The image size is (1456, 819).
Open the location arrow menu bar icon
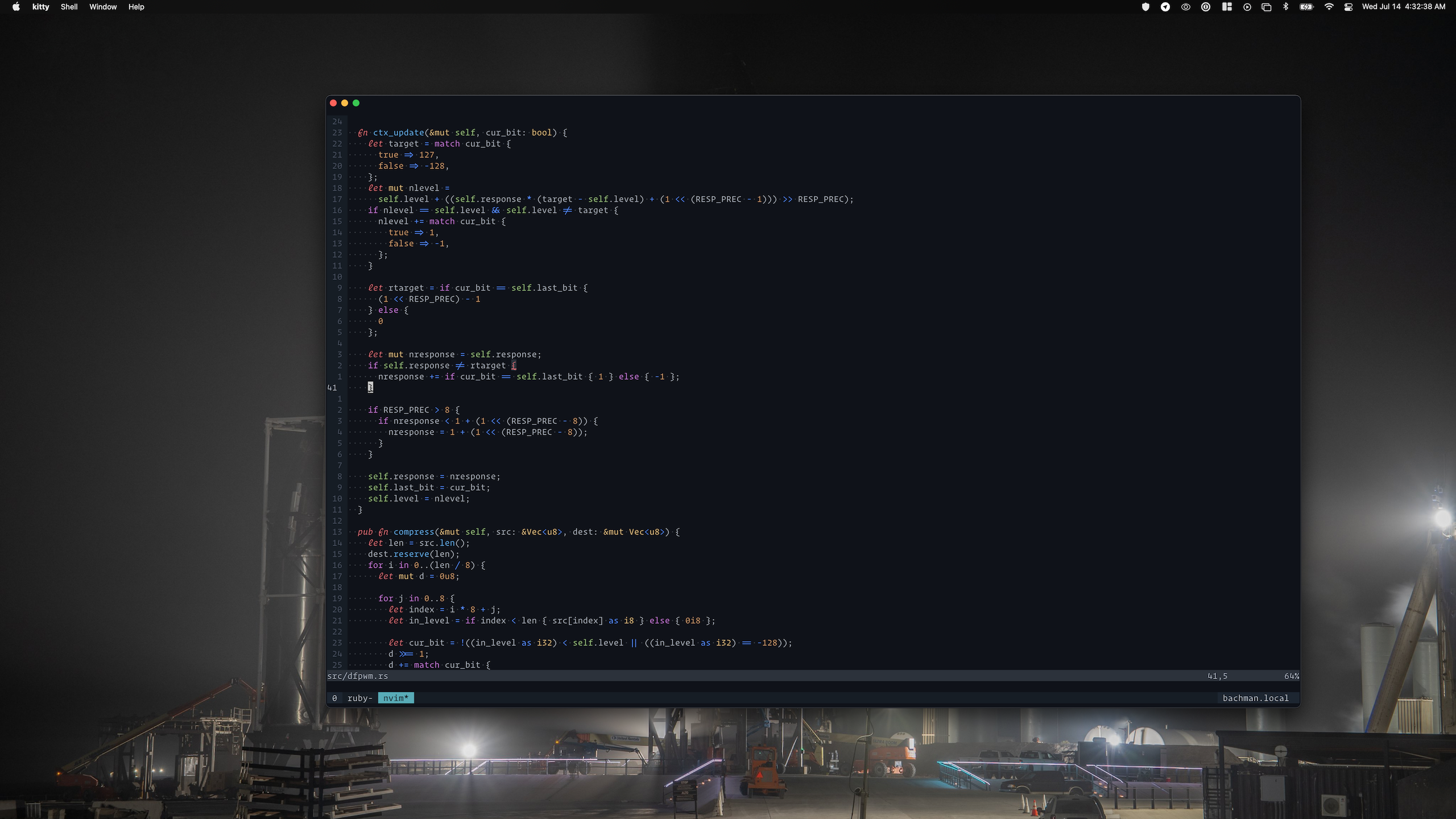(x=1165, y=7)
